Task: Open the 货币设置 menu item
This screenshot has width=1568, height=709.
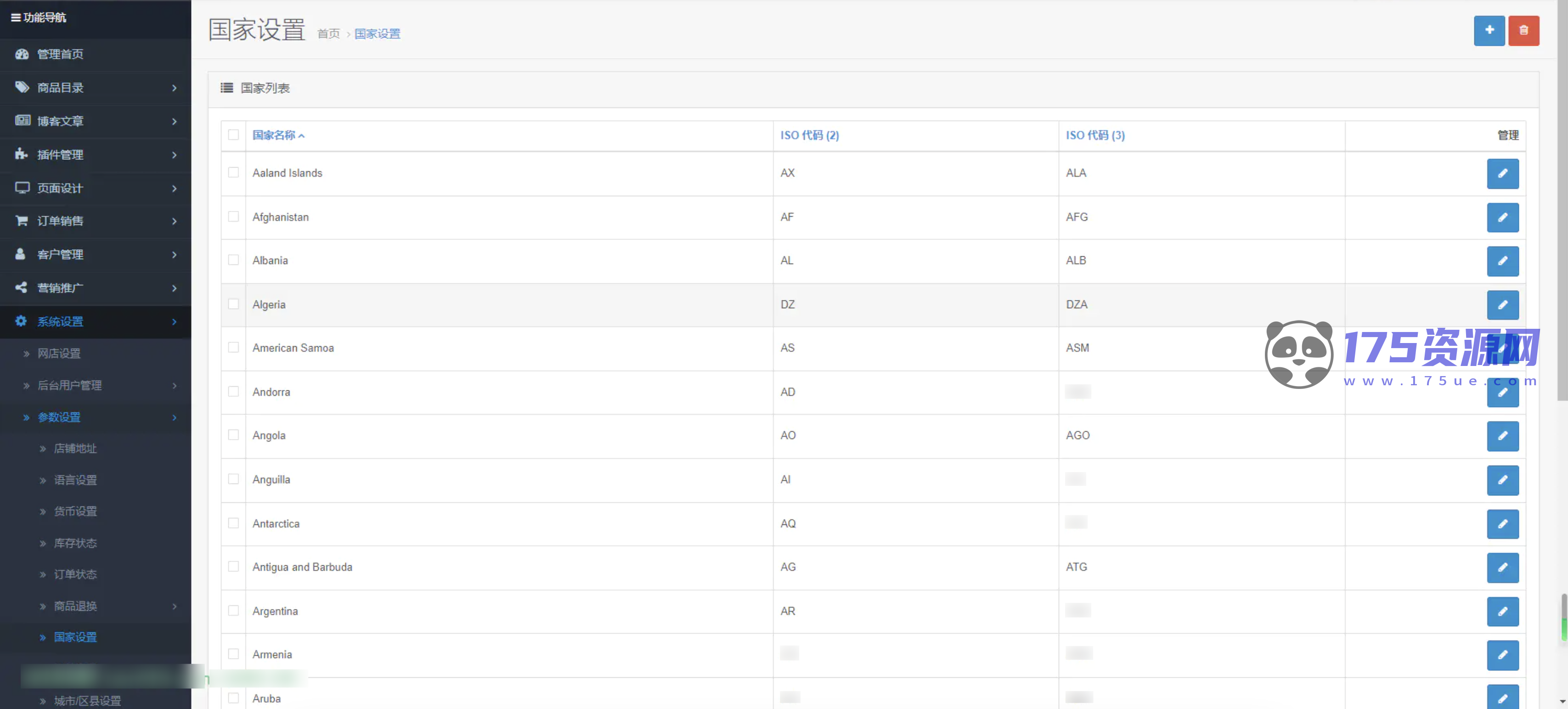Action: 75,511
